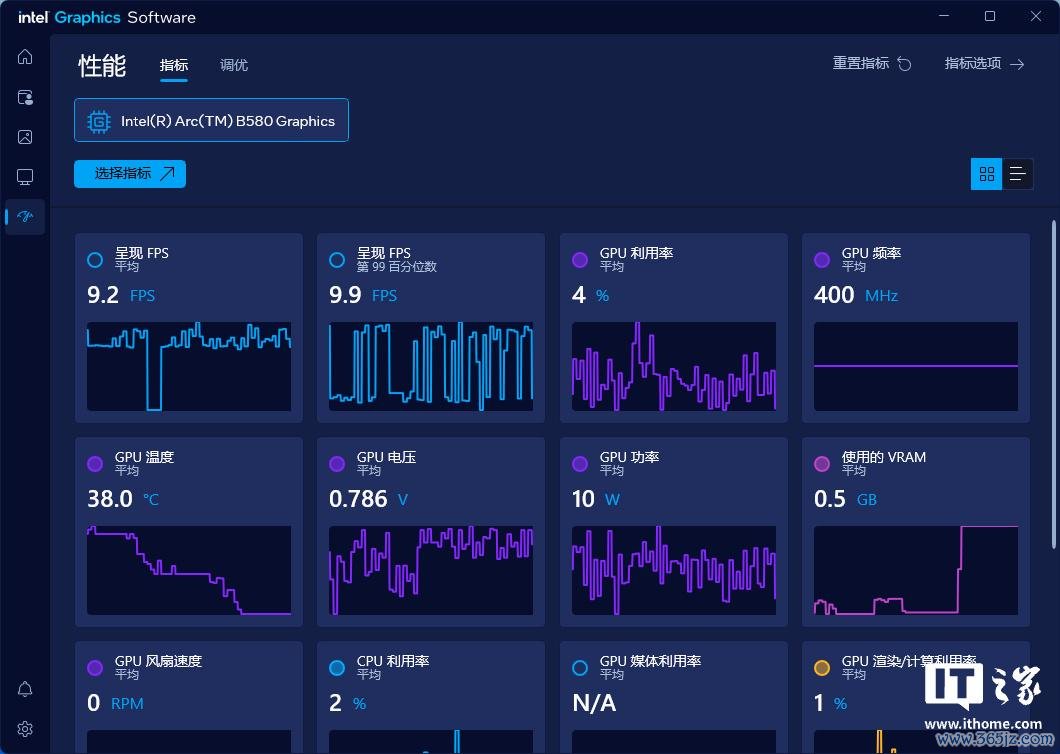Click the pink circle beside 使用的 VRAM
The width and height of the screenshot is (1060, 754).
point(821,464)
